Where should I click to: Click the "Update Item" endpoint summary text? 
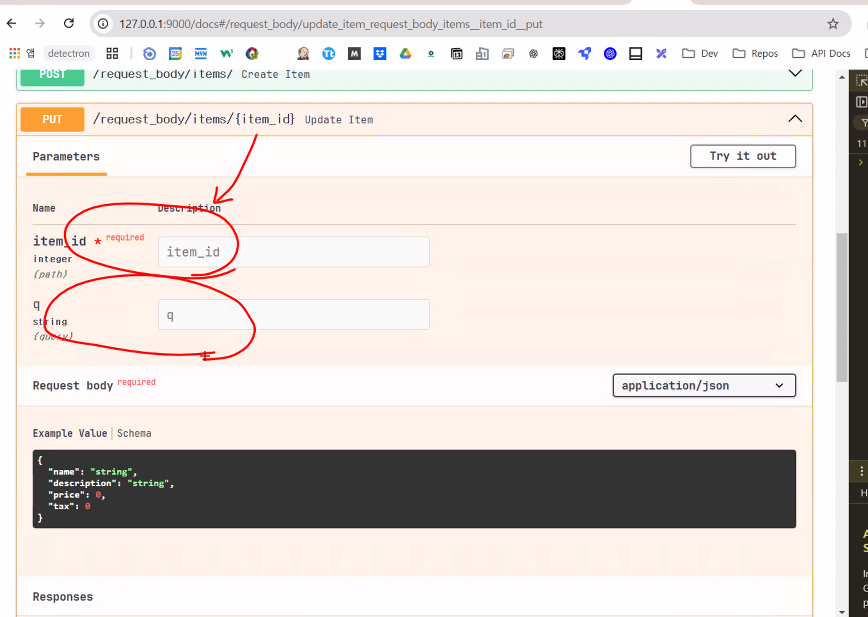pos(339,120)
